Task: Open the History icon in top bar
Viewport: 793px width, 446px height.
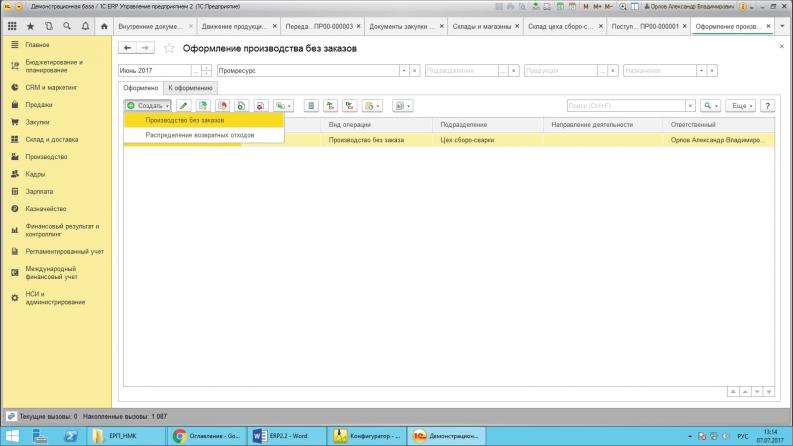Action: tap(48, 25)
